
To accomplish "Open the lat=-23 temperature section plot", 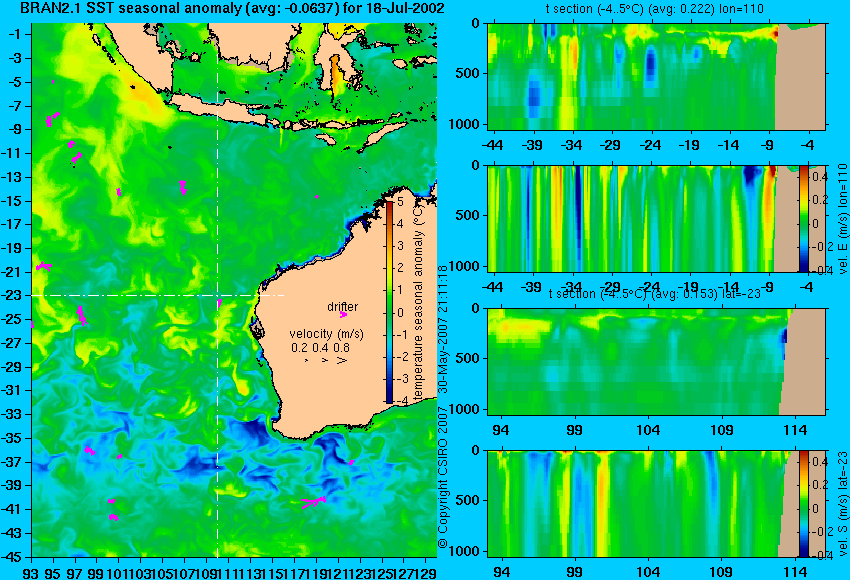I will click(656, 362).
